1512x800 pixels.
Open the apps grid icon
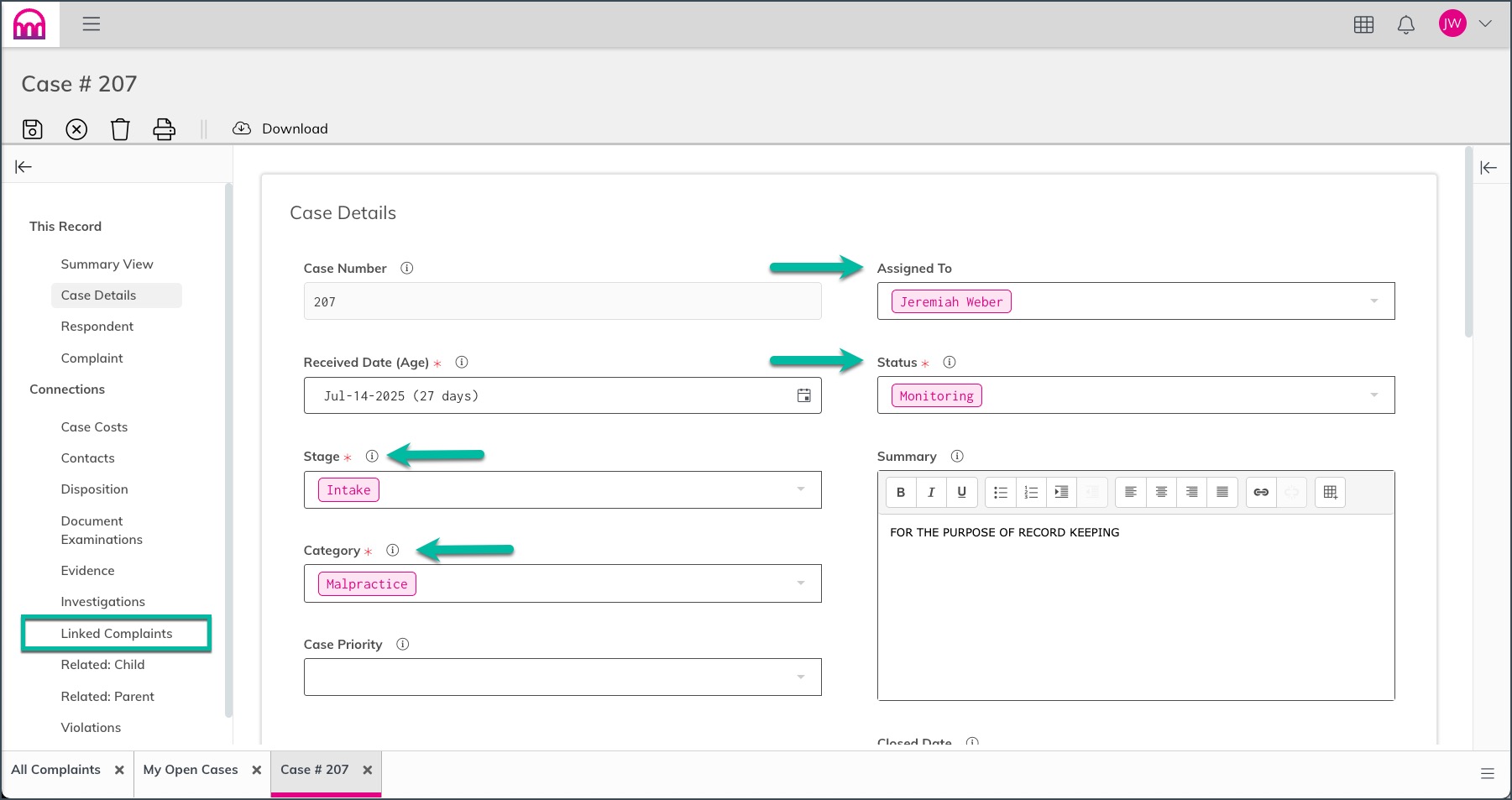click(x=1363, y=25)
